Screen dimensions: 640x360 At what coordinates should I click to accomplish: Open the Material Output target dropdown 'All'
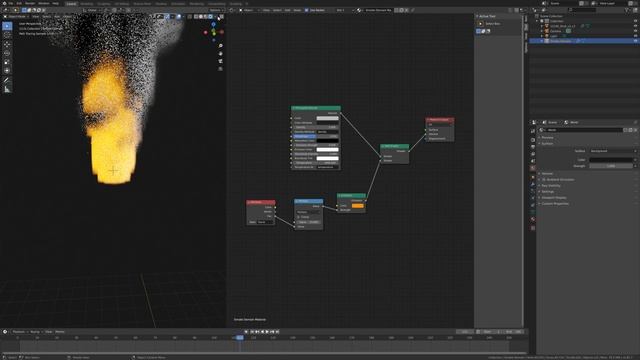click(x=440, y=124)
